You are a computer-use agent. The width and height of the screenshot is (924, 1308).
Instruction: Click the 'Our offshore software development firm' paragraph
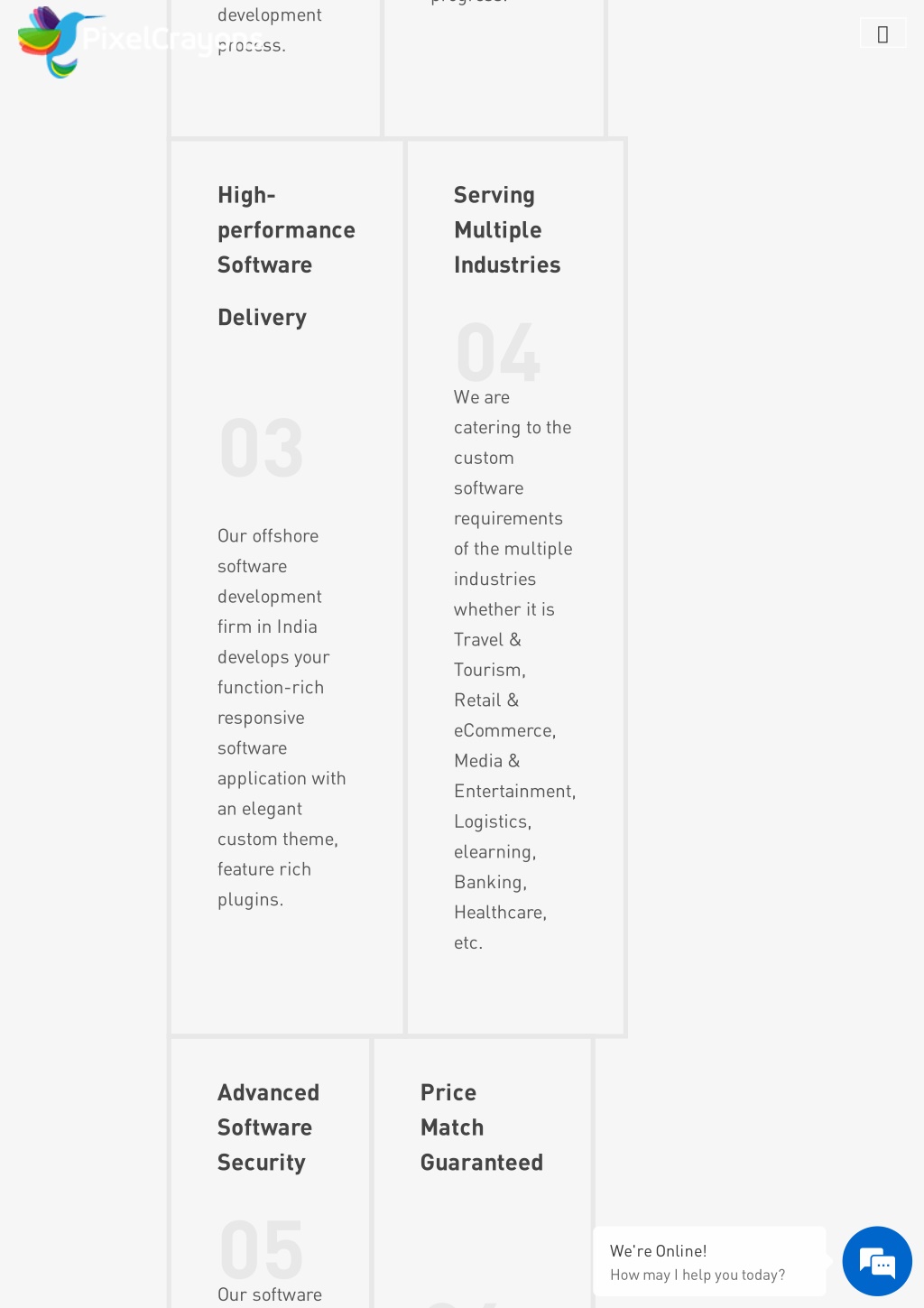[x=282, y=718]
